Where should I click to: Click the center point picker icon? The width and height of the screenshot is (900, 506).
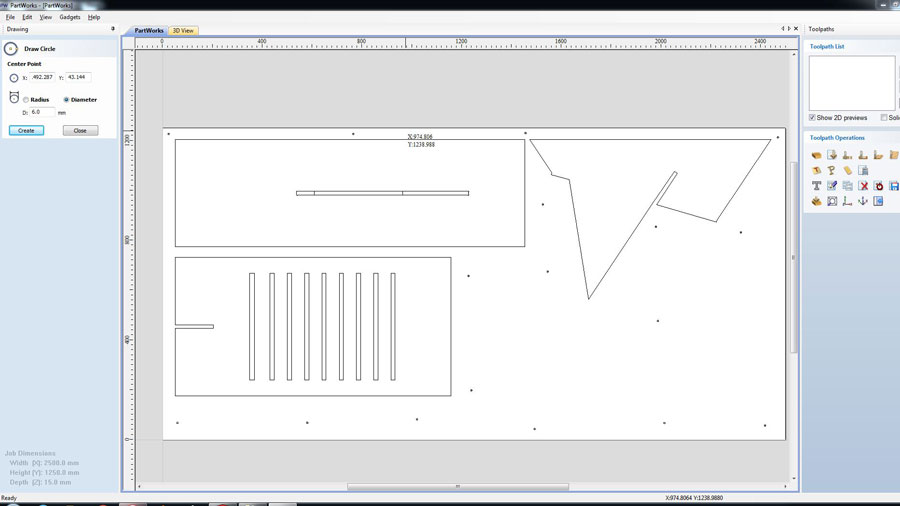coord(14,78)
